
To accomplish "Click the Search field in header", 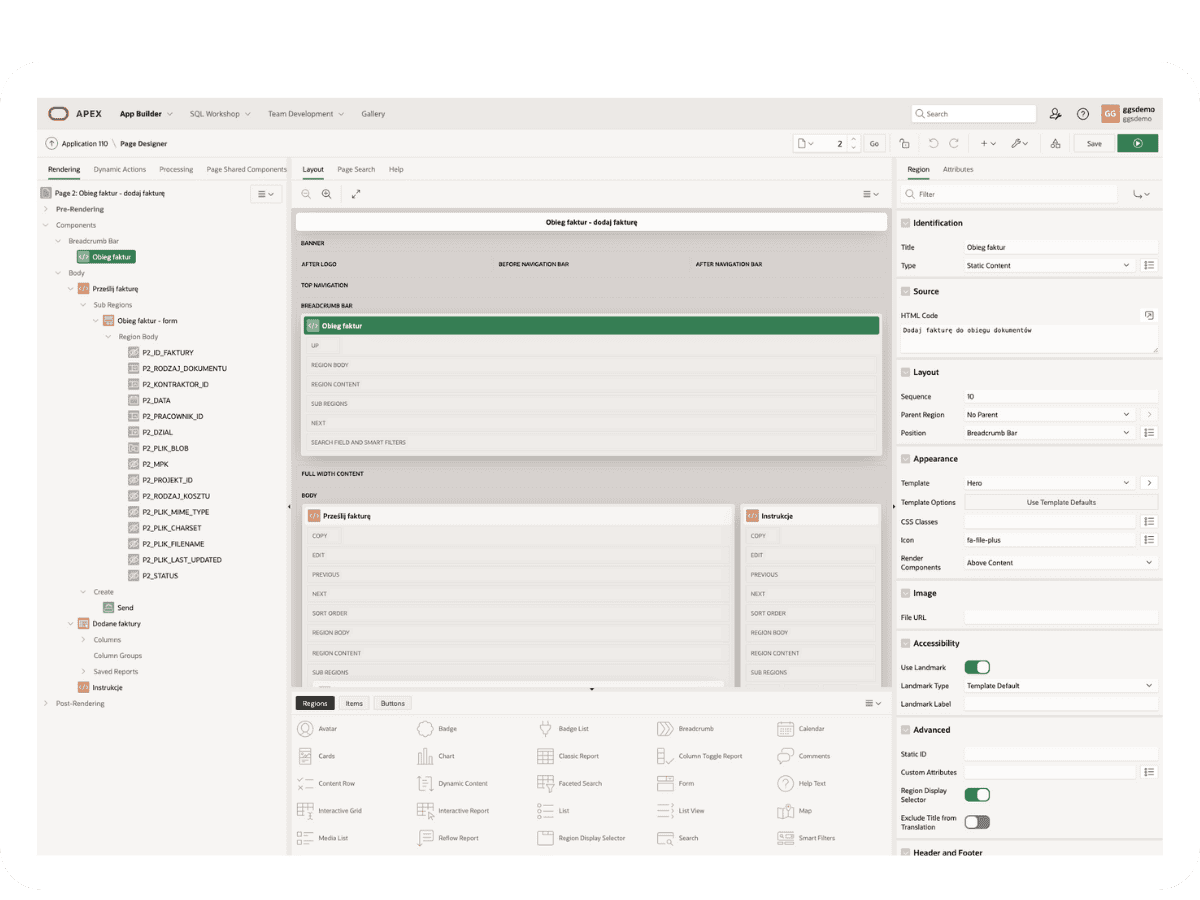I will tap(973, 114).
